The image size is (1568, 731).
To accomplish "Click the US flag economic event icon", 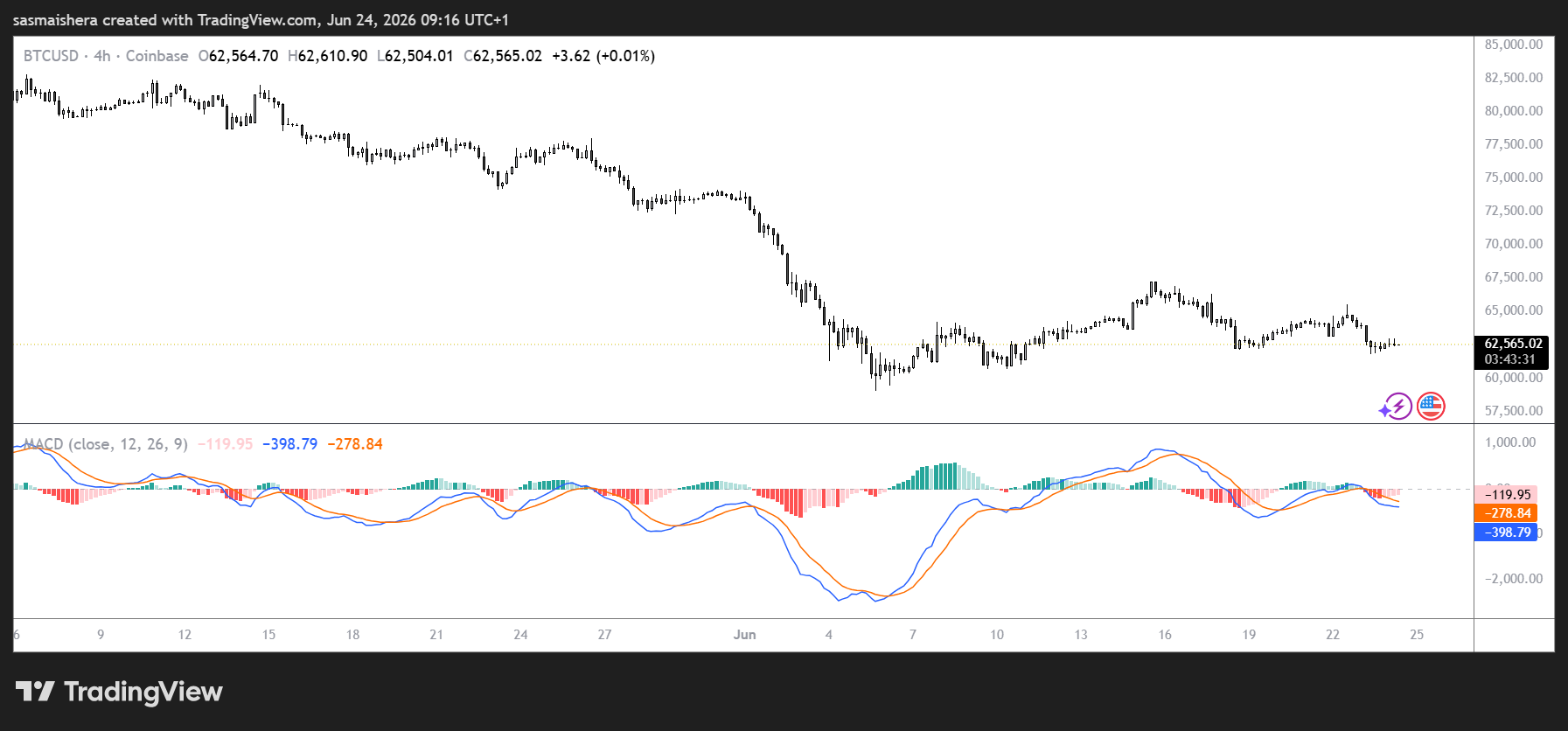I will click(x=1431, y=406).
